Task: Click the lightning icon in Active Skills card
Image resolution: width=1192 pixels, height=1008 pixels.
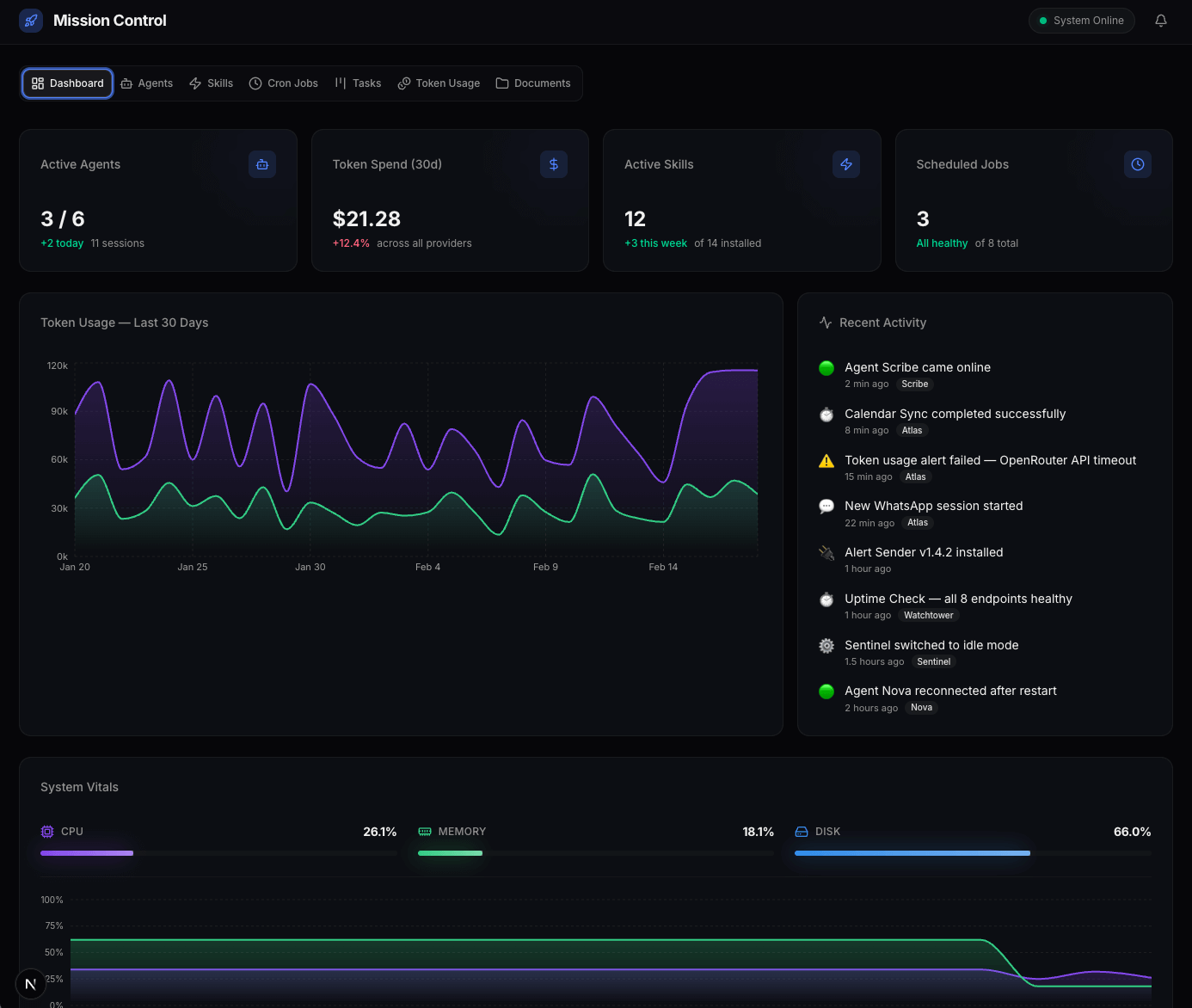Action: tap(845, 164)
